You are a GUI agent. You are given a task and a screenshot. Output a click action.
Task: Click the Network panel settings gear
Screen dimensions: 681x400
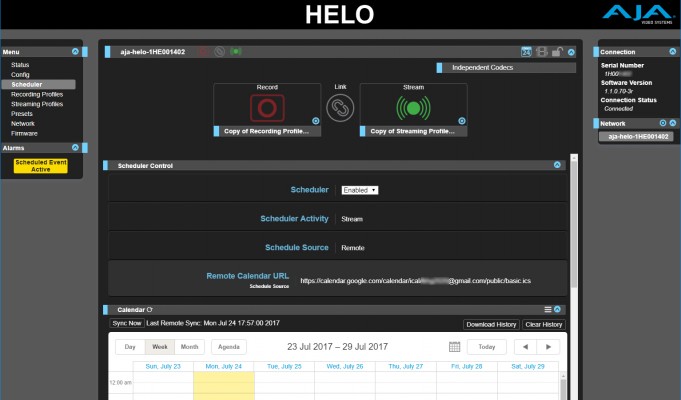663,123
